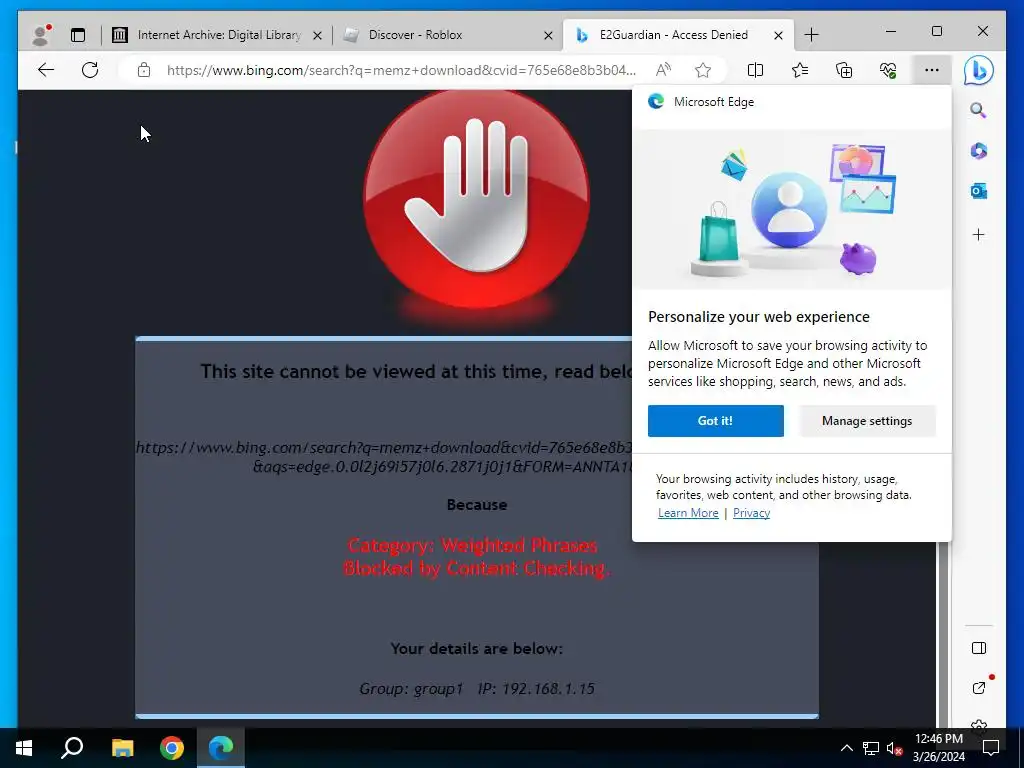The image size is (1024, 768).
Task: Click the page vertical scrollbar
Action: click(x=943, y=633)
